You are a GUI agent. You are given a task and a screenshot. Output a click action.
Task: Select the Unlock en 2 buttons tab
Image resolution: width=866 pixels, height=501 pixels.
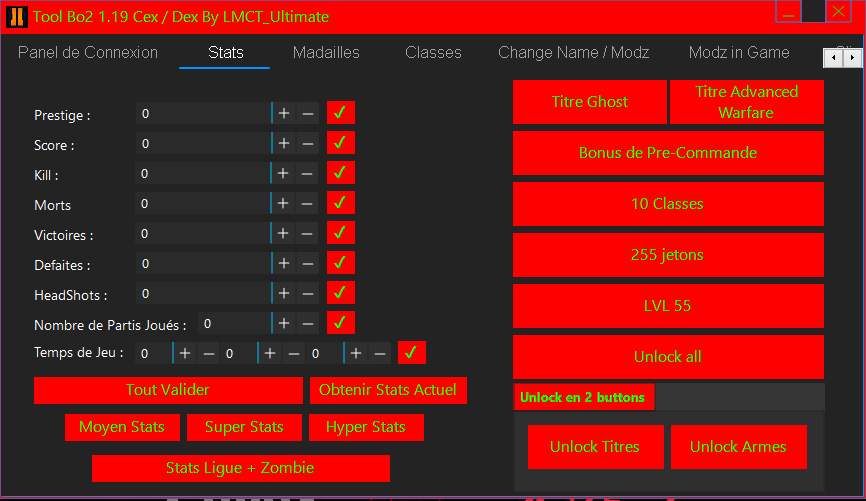(x=584, y=397)
